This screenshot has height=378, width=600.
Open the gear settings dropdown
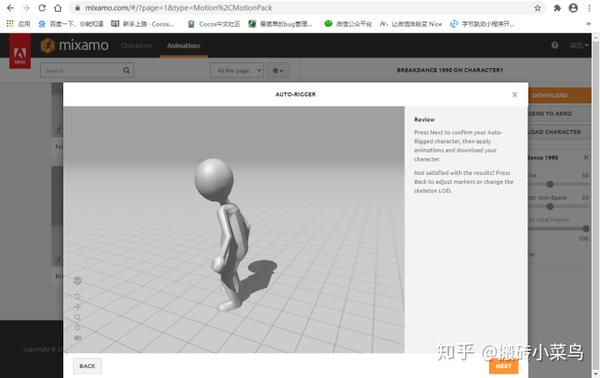(278, 70)
